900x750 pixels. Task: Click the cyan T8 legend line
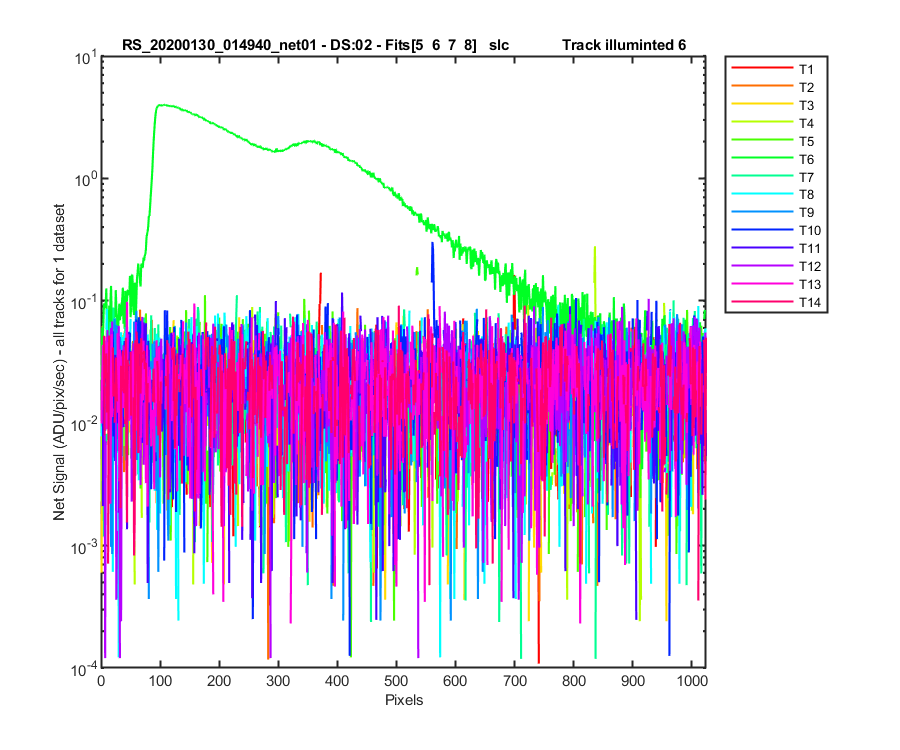tap(762, 193)
